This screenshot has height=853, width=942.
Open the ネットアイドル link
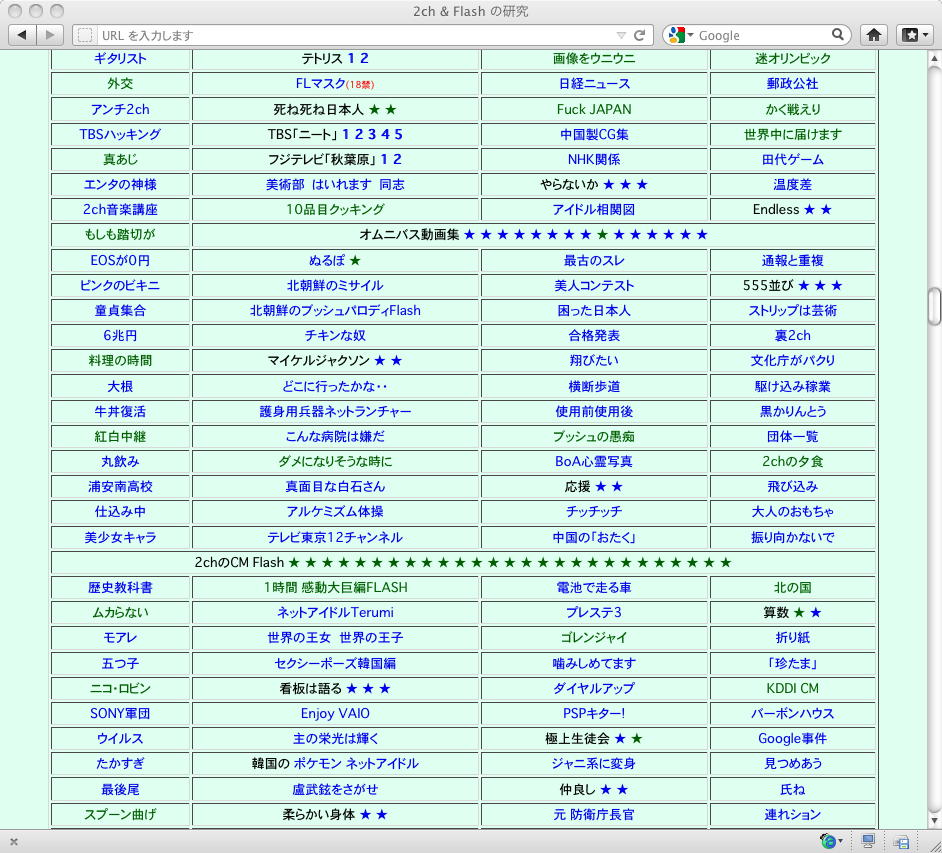tap(382, 763)
